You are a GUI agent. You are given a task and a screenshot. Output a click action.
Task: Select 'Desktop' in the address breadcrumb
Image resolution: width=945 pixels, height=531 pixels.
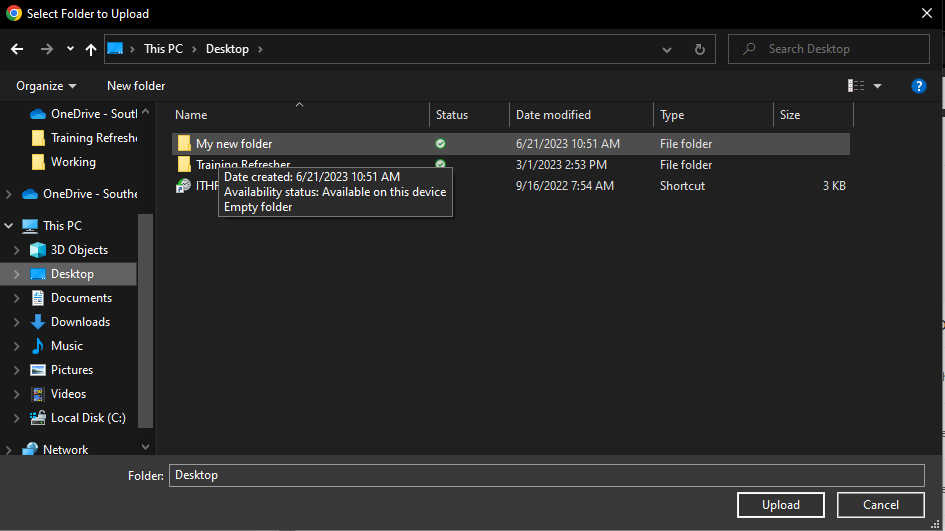pyautogui.click(x=227, y=49)
